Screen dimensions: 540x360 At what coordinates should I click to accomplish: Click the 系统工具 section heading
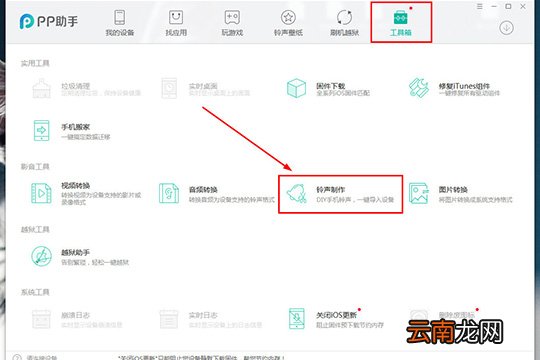35,292
